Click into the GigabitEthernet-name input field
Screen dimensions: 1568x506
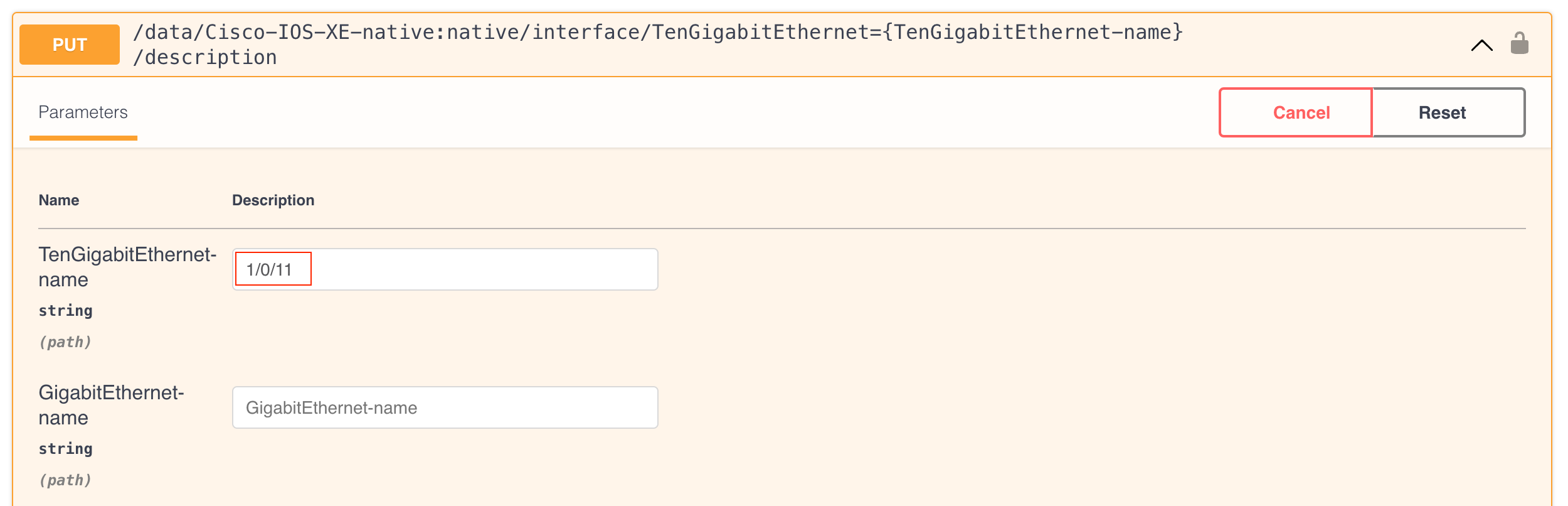pos(445,407)
